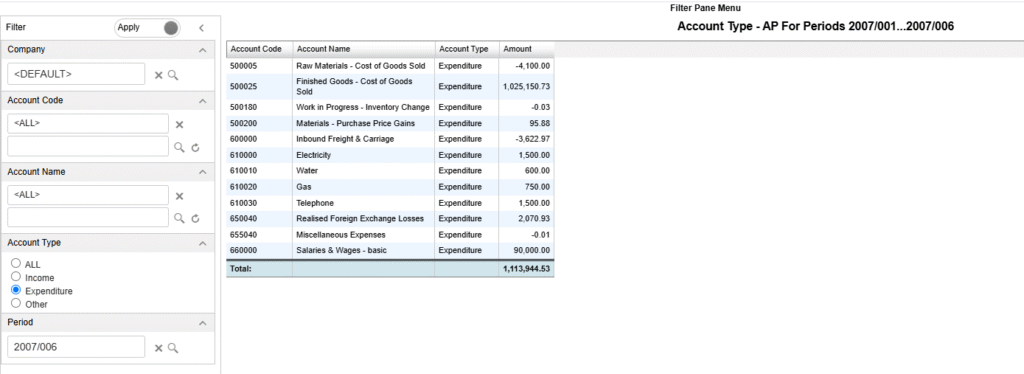Sort by Account Name column header
The height and width of the screenshot is (374, 1024).
pos(364,49)
